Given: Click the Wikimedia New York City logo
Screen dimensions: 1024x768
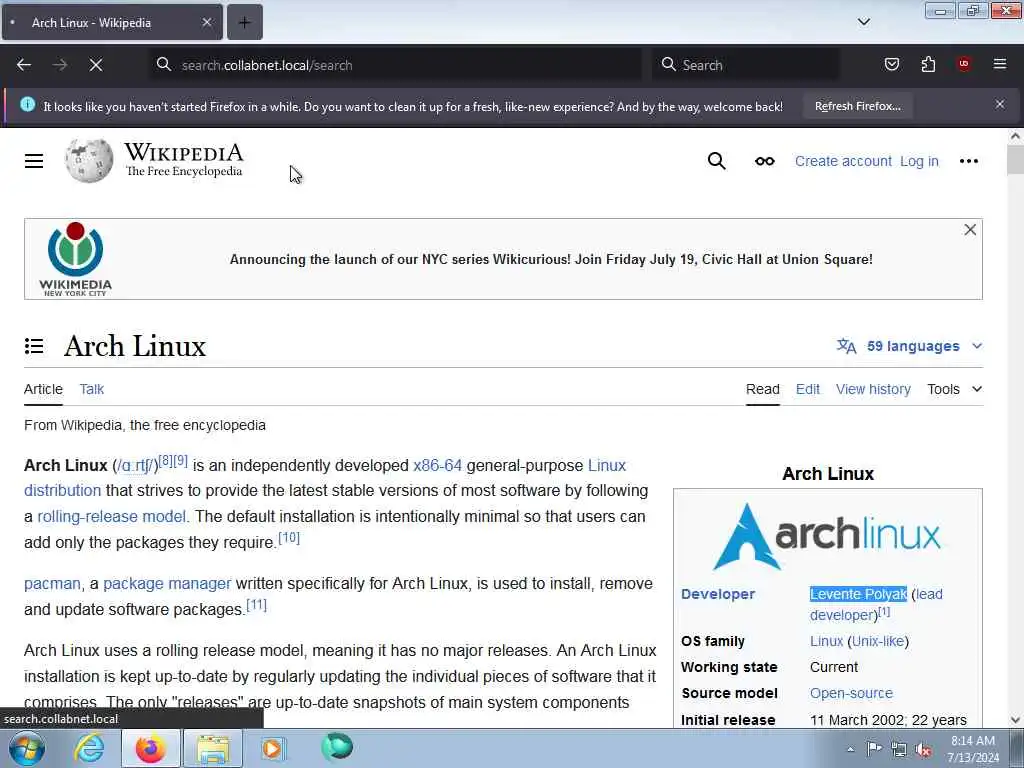Looking at the screenshot, I should (x=75, y=259).
